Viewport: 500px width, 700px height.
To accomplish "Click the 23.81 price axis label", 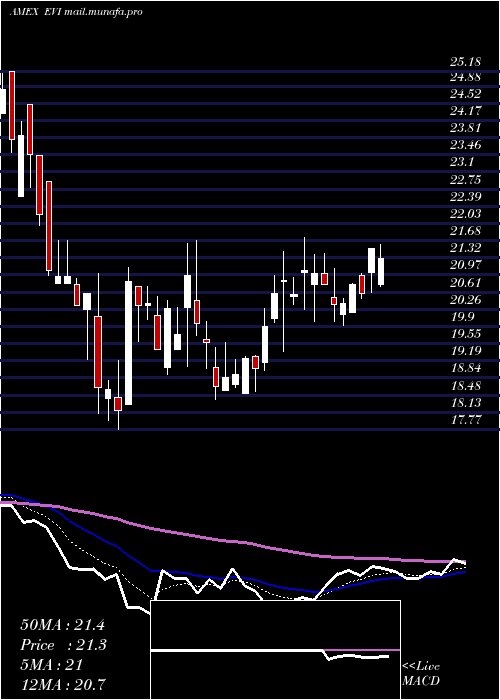I will coord(465,128).
